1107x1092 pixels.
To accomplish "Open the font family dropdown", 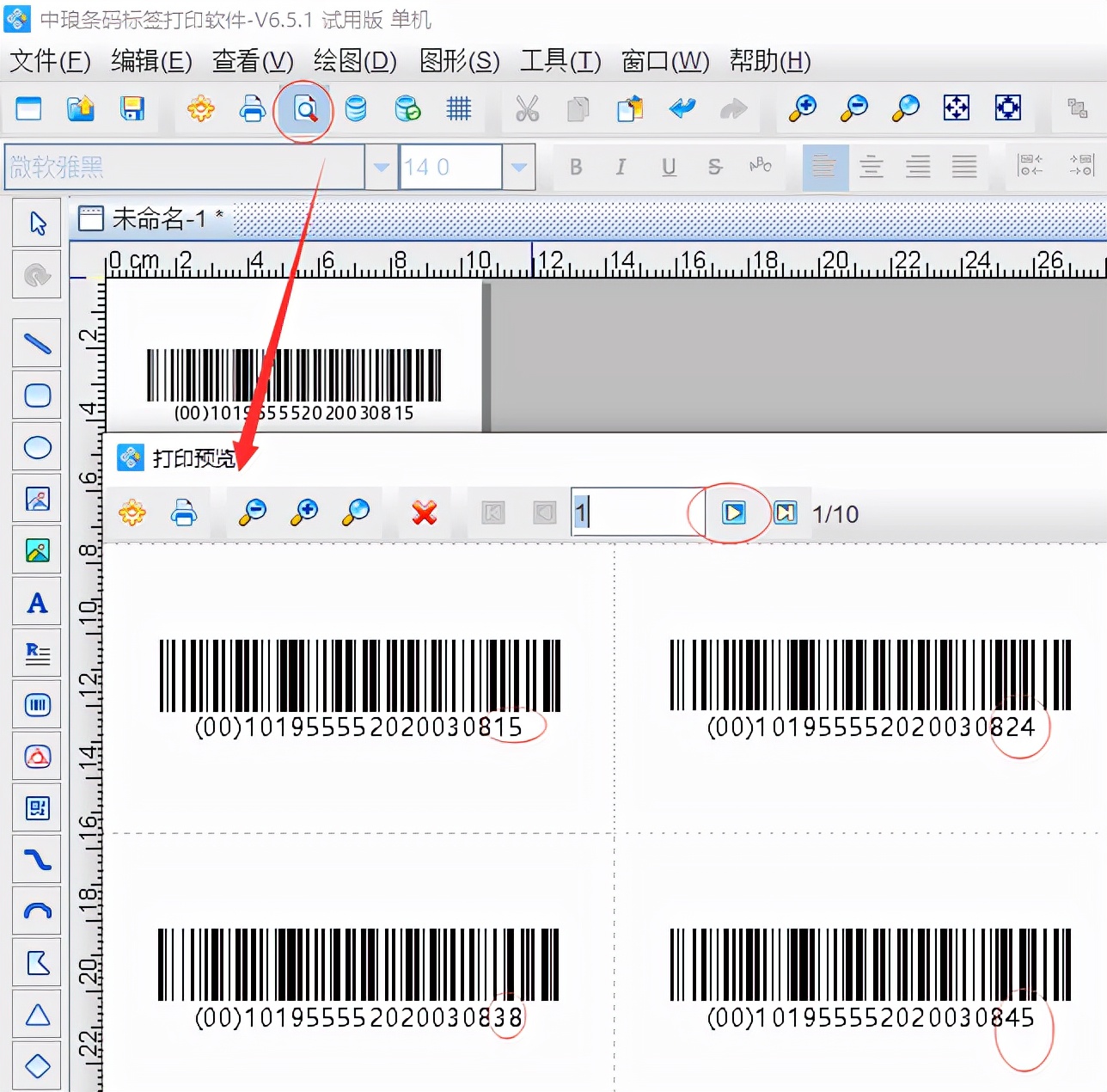I will click(380, 167).
